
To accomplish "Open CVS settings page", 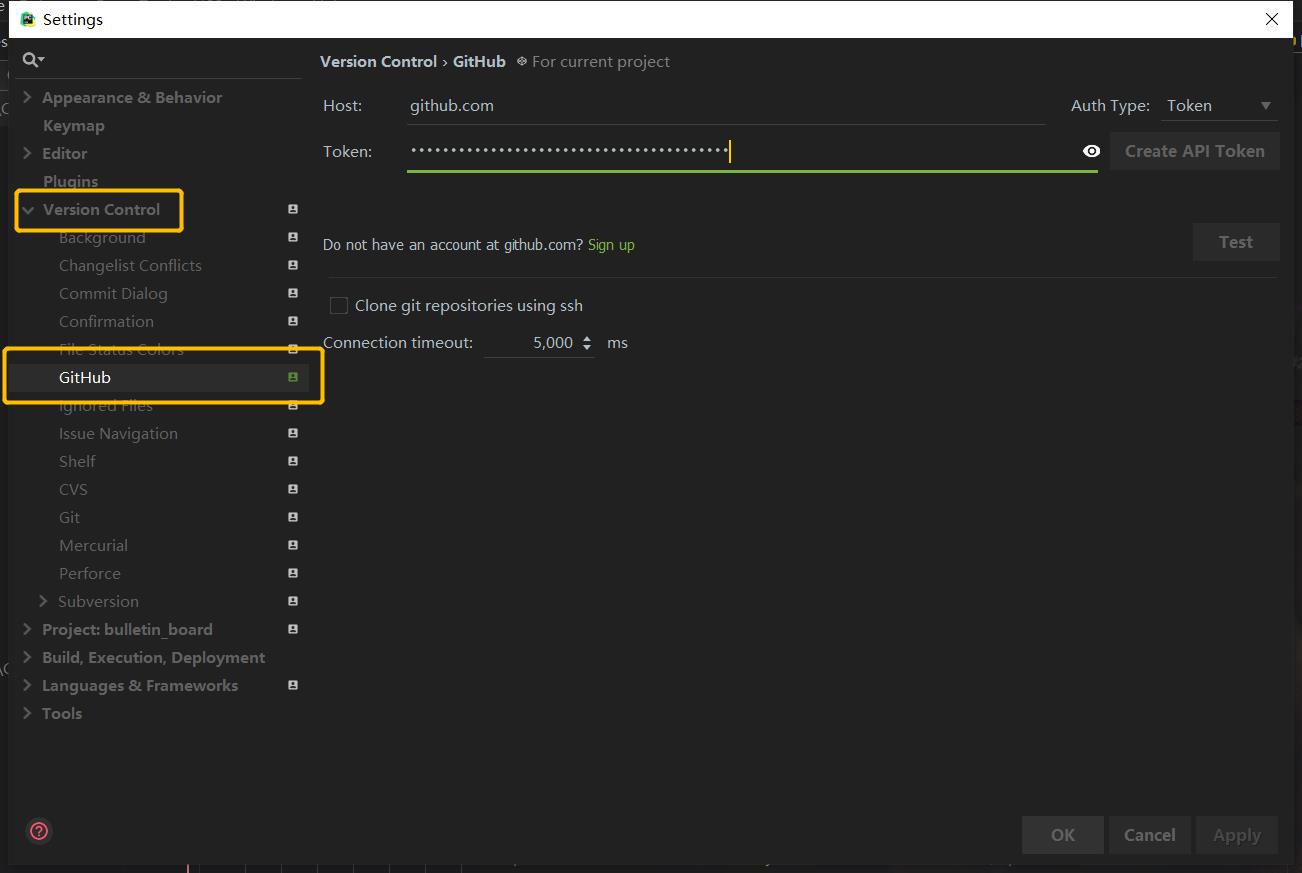I will (x=73, y=489).
